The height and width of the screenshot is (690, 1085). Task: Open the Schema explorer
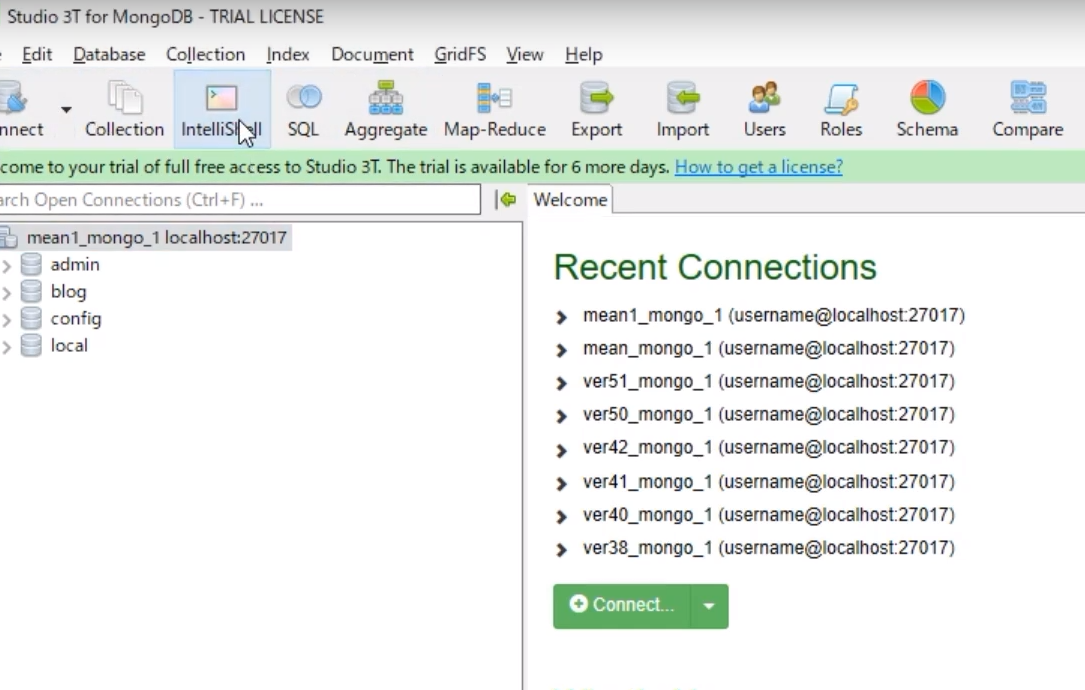(927, 109)
